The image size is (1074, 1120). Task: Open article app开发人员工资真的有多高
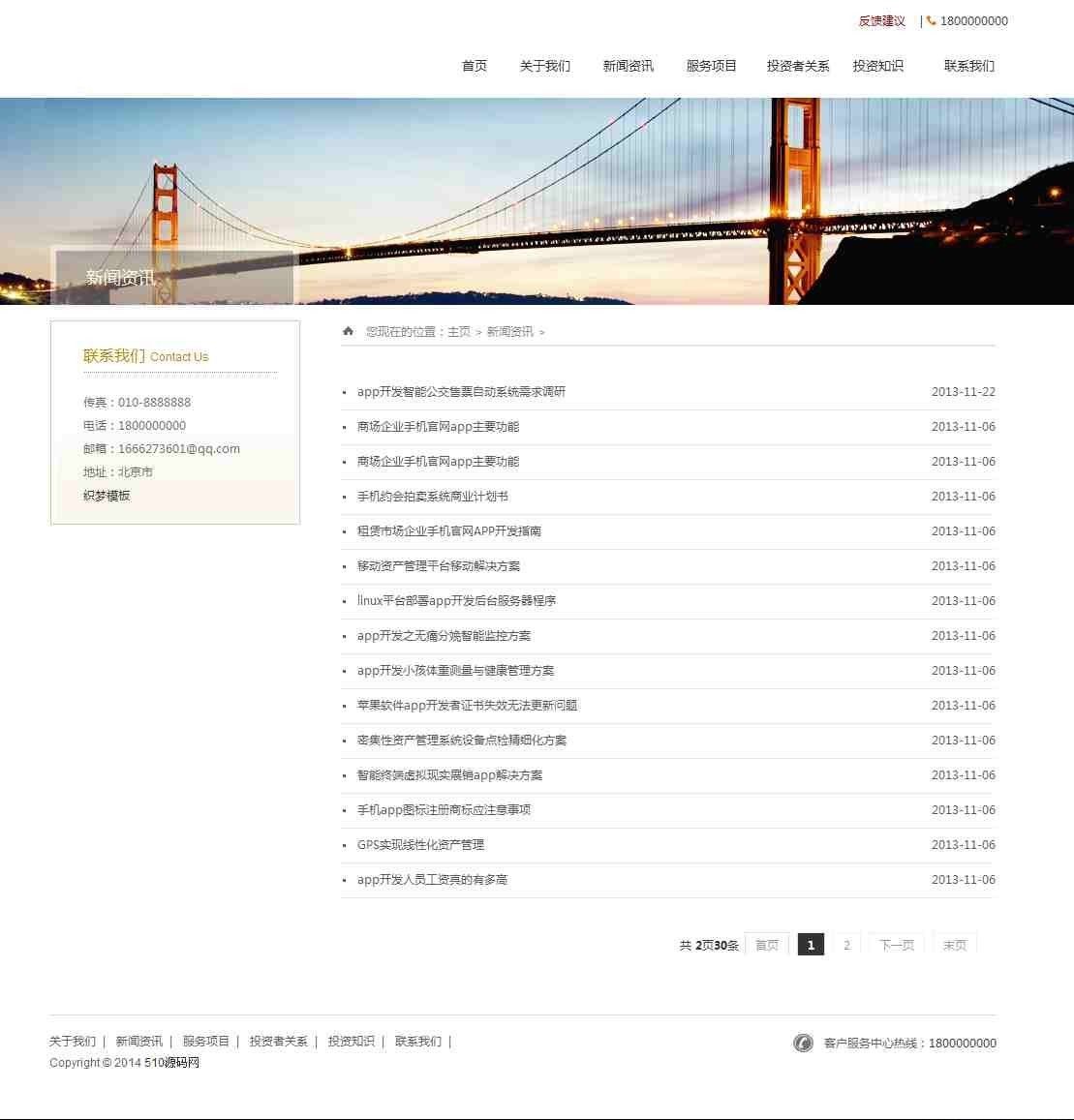(432, 879)
